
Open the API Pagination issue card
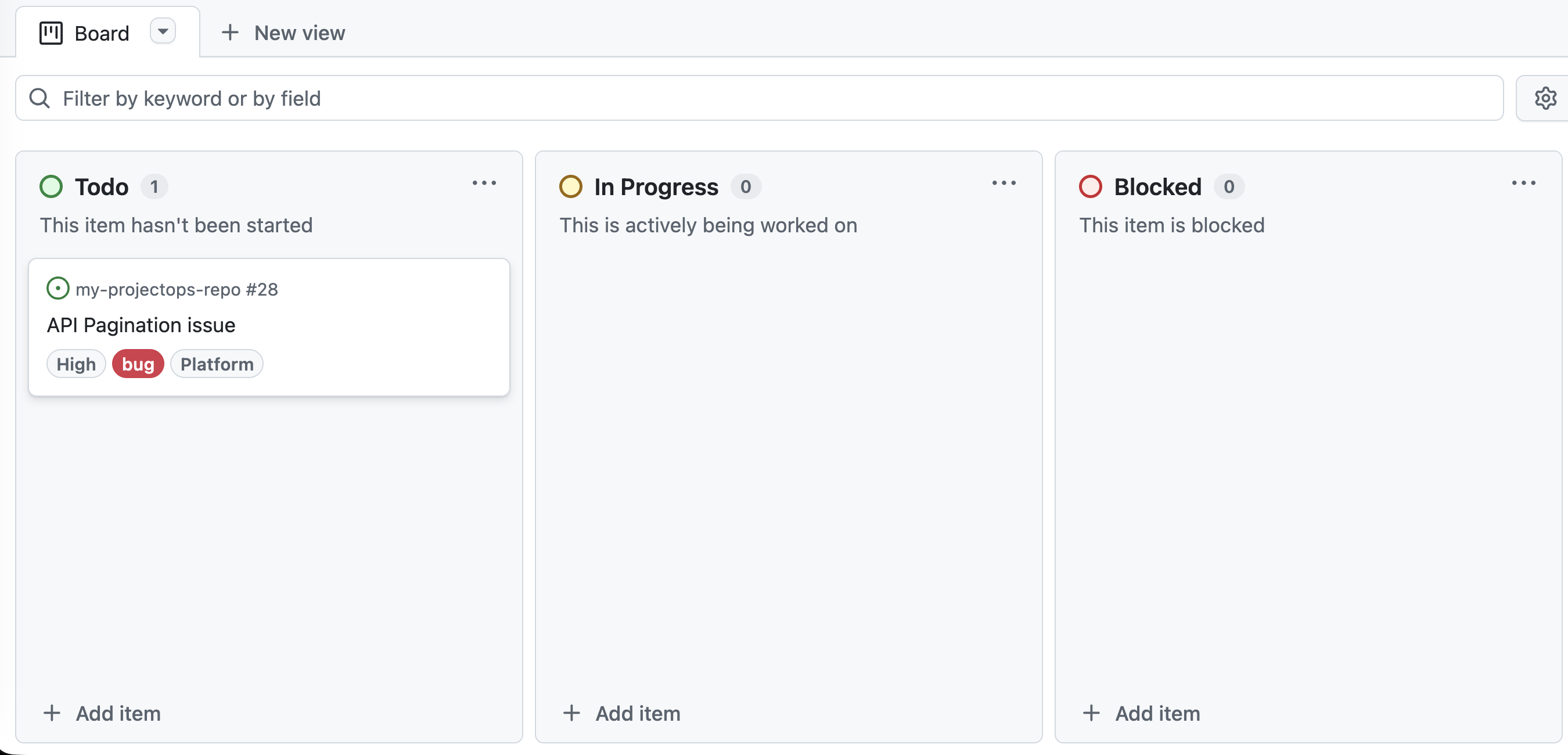(x=141, y=325)
